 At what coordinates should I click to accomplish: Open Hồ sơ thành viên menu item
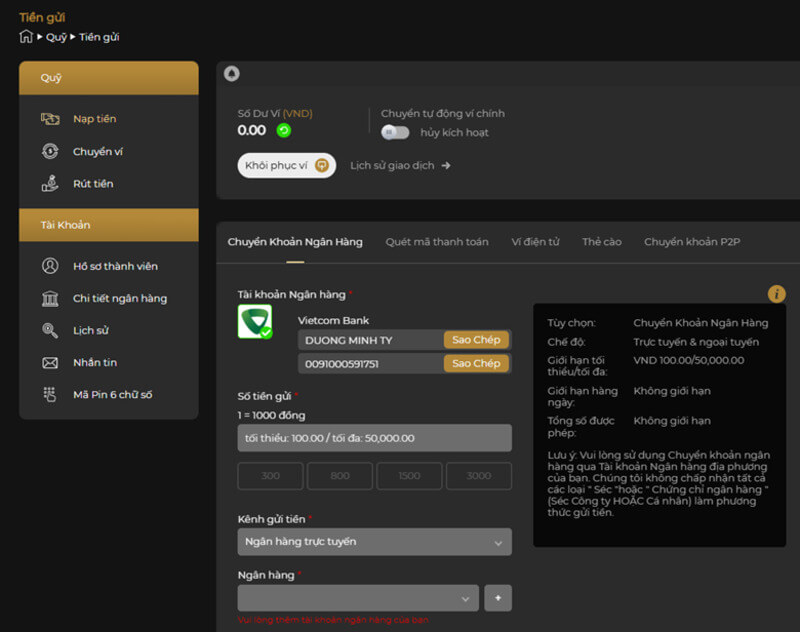[x=115, y=266]
